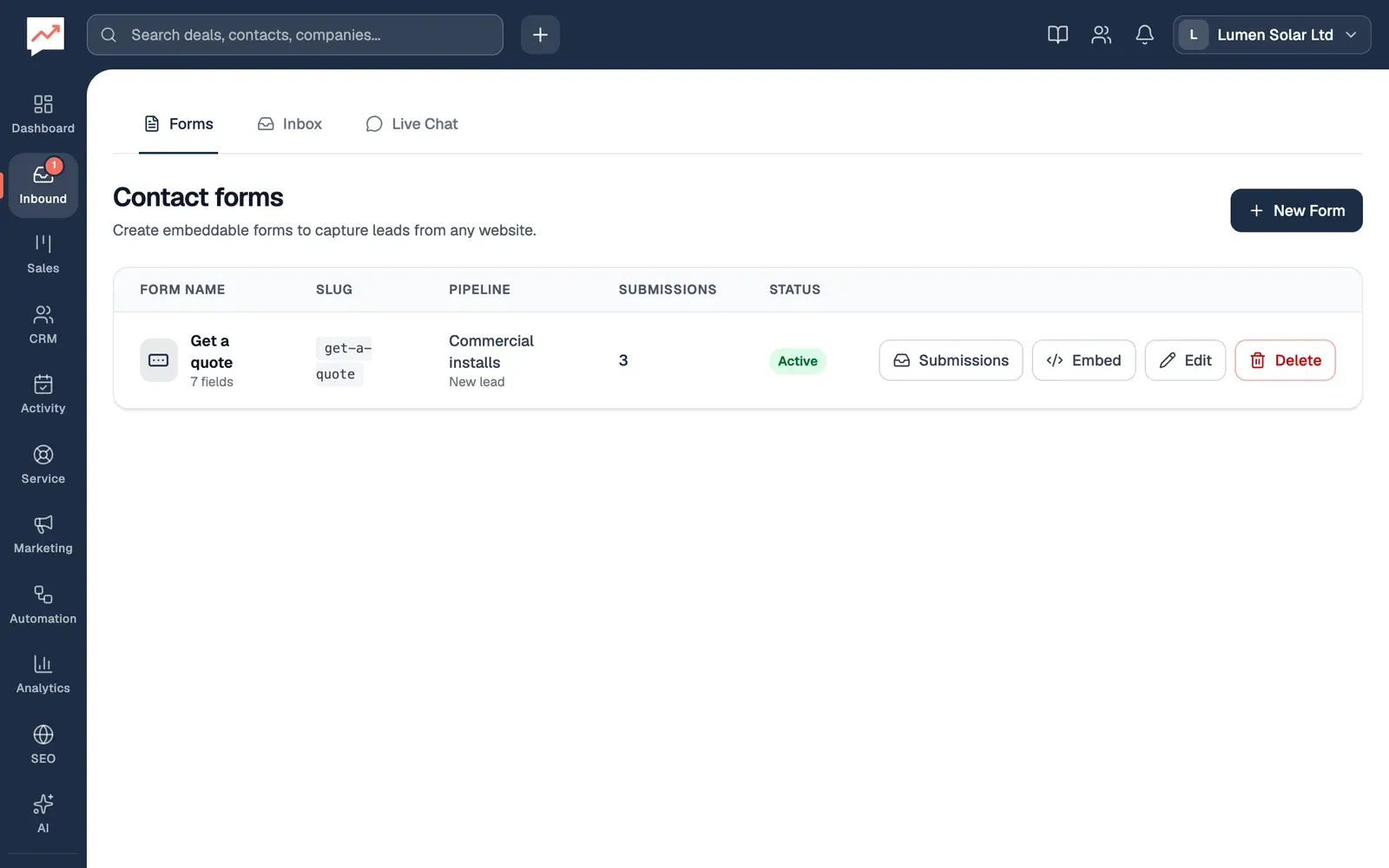The width and height of the screenshot is (1389, 868).
Task: Edit the Get a quote form
Action: pyautogui.click(x=1185, y=360)
